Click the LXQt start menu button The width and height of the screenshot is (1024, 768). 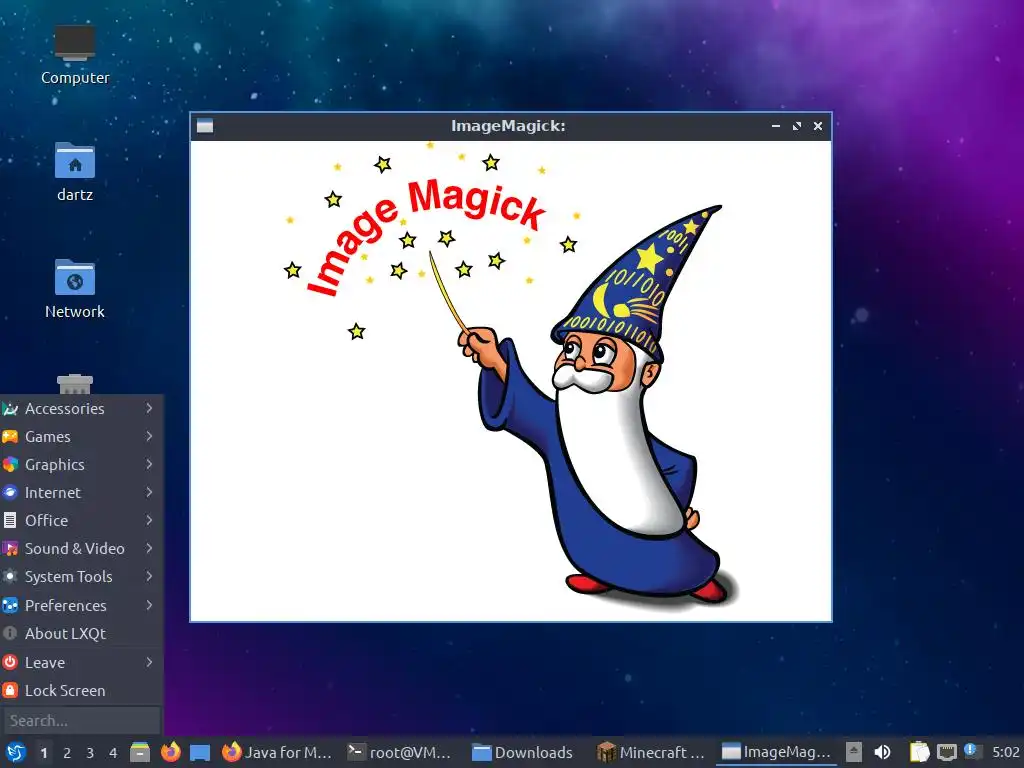point(15,752)
